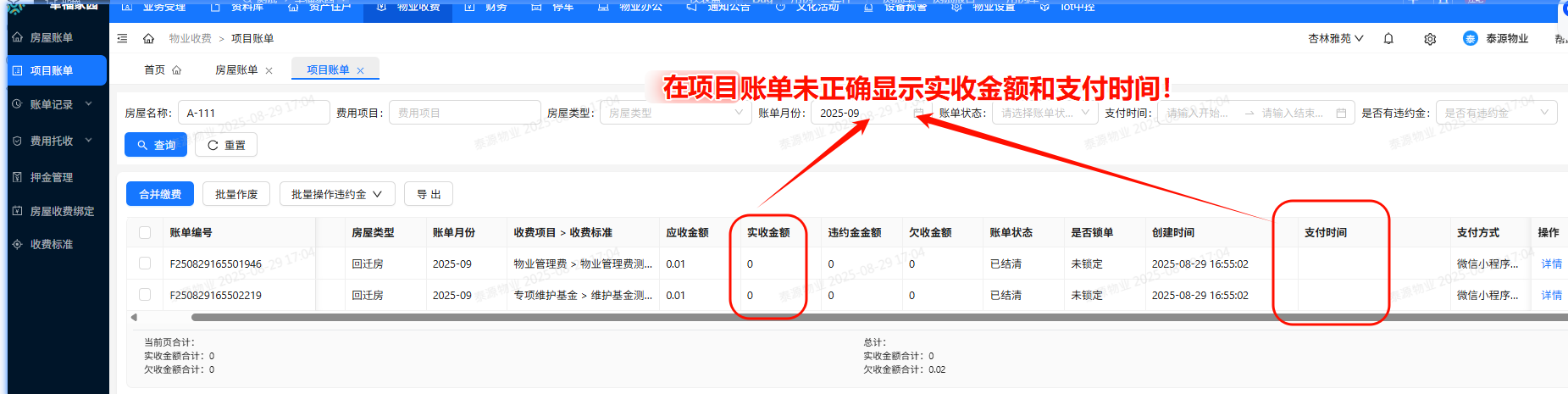Click the 重置 reset button

coord(226,145)
